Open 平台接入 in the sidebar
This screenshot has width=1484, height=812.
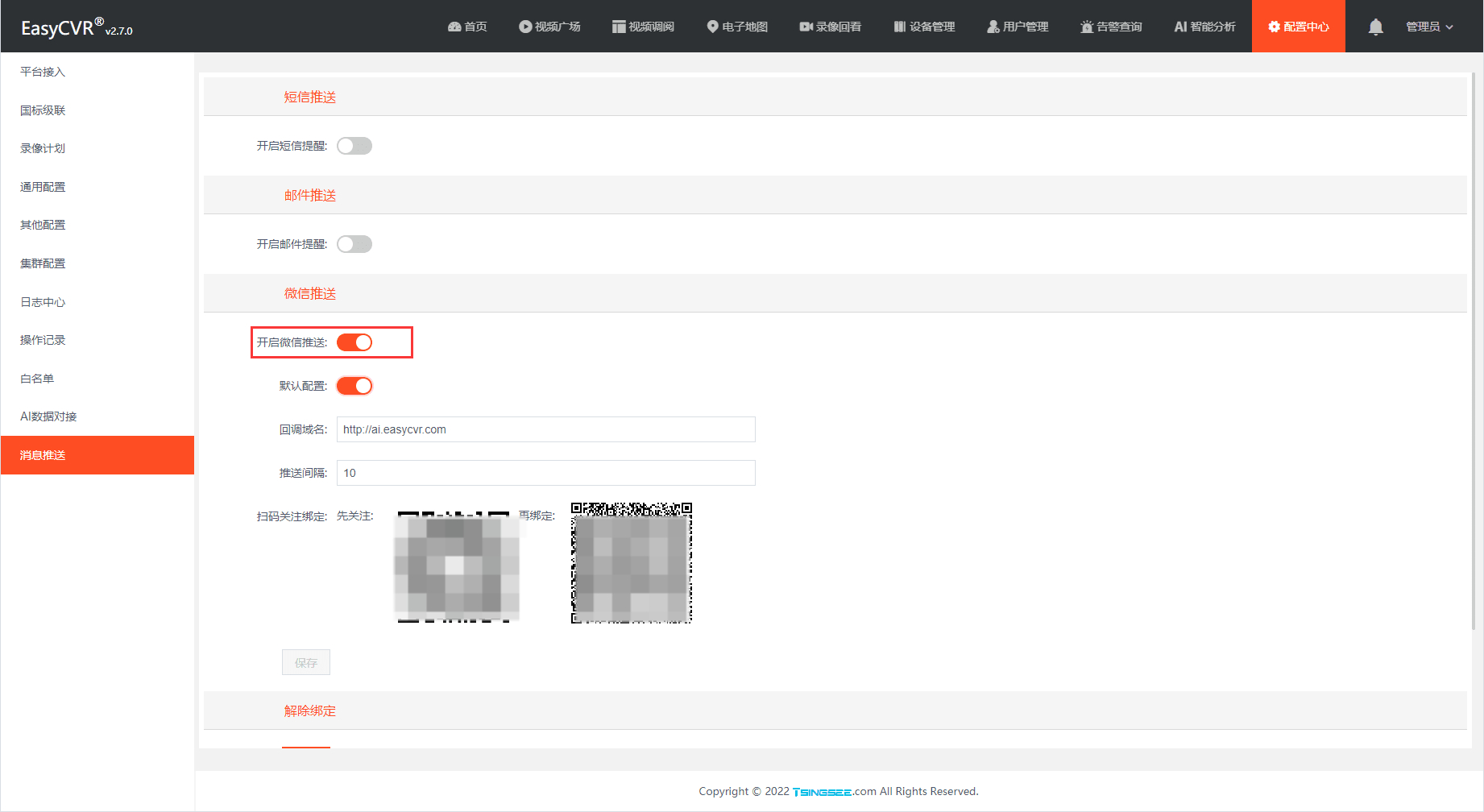click(97, 72)
